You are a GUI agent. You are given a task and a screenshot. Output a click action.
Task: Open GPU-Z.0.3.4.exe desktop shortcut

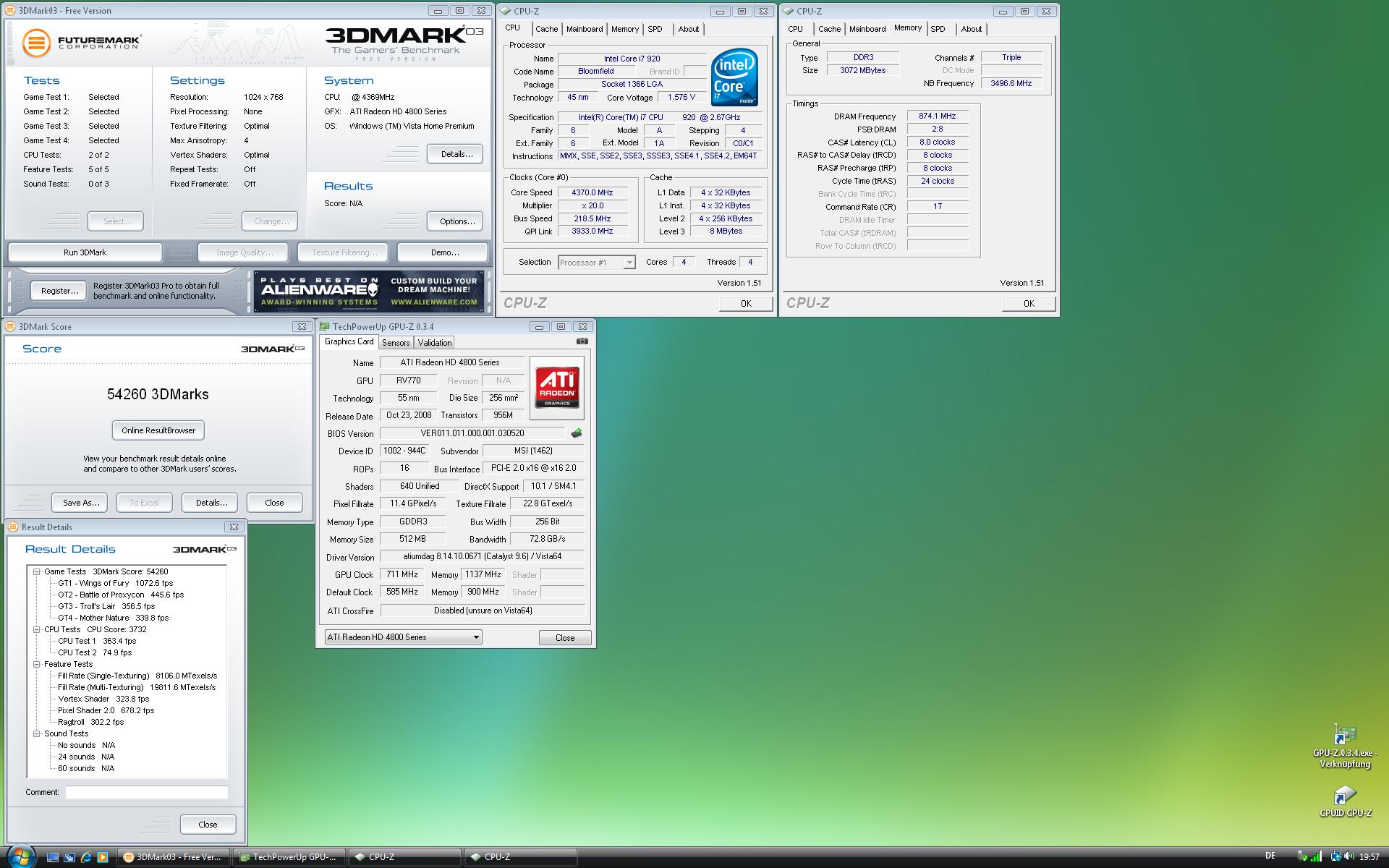(x=1345, y=746)
